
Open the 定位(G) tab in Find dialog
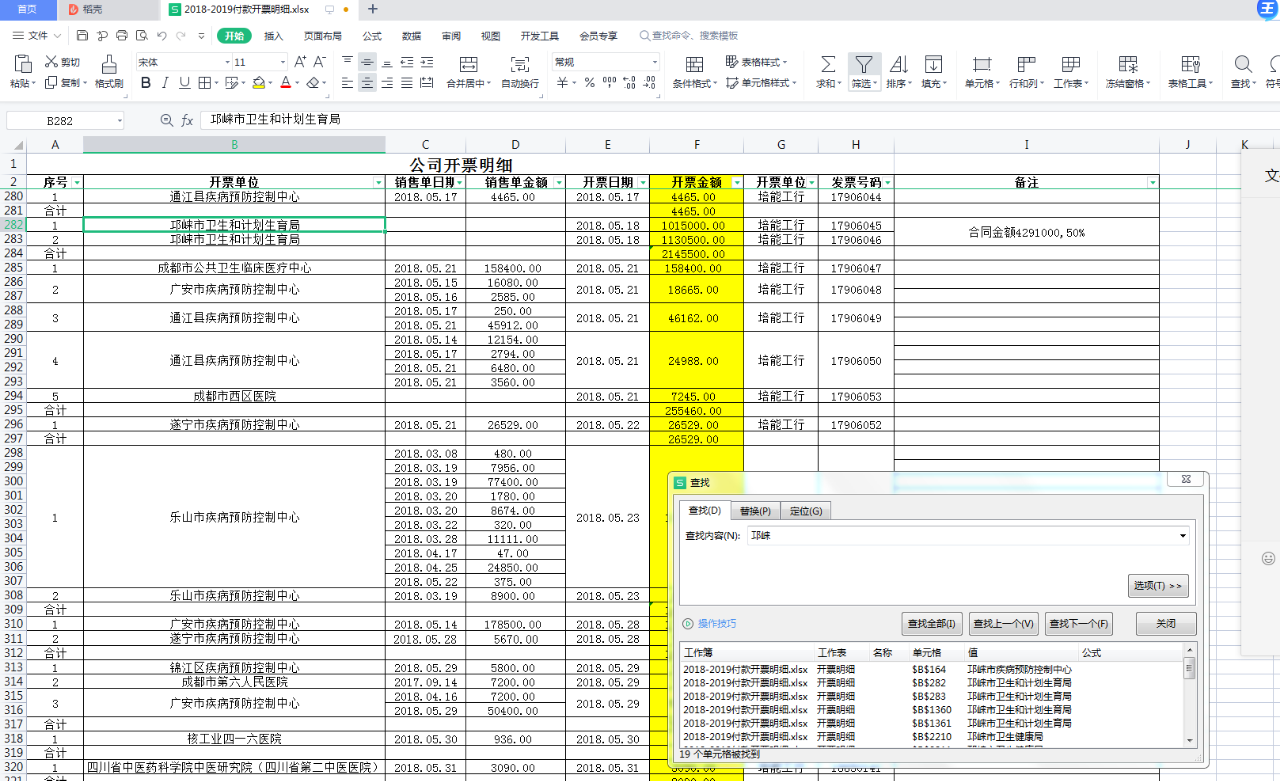click(x=806, y=511)
